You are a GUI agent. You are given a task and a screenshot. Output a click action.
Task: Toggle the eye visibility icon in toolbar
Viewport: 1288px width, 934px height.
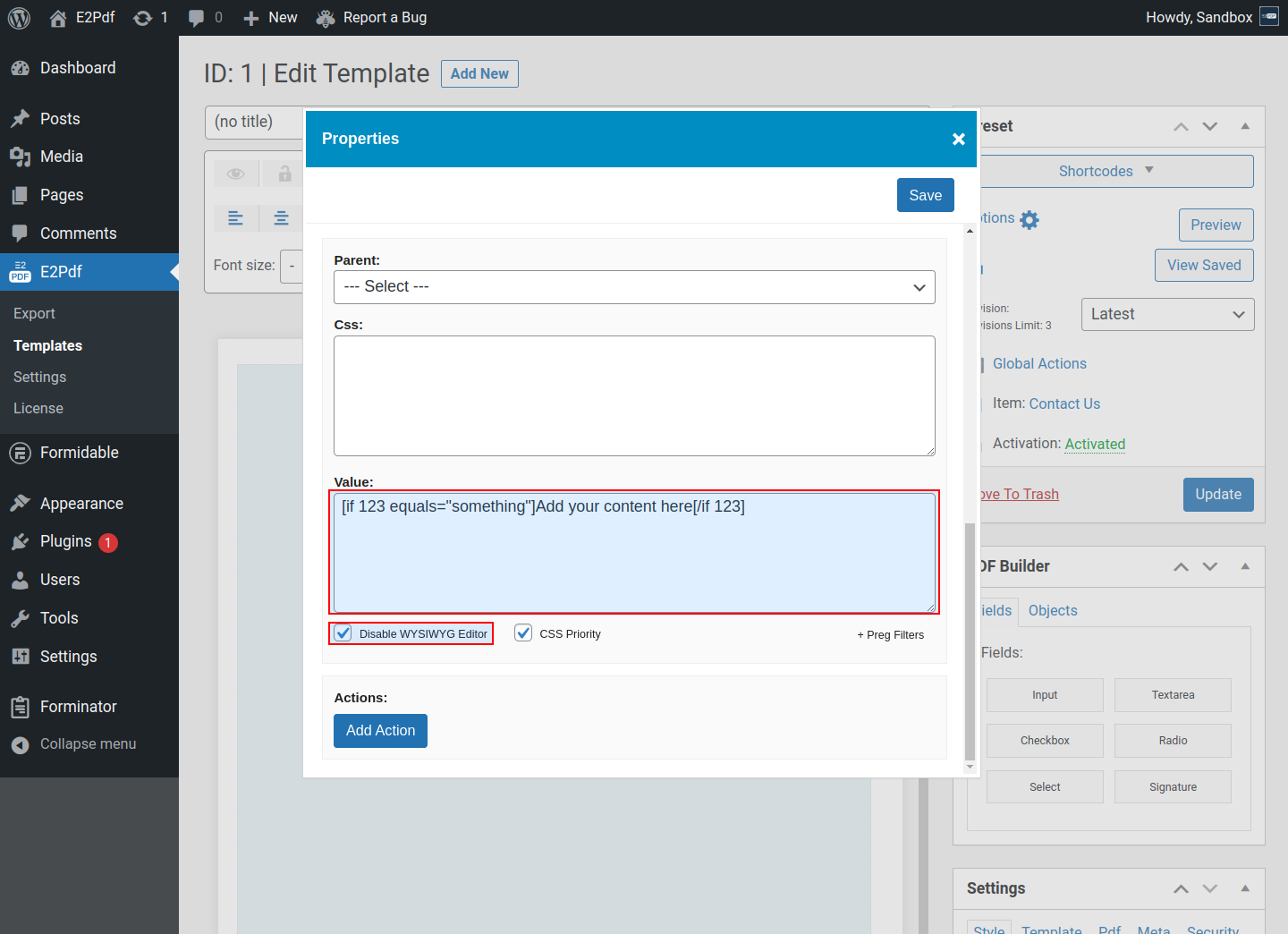[235, 174]
